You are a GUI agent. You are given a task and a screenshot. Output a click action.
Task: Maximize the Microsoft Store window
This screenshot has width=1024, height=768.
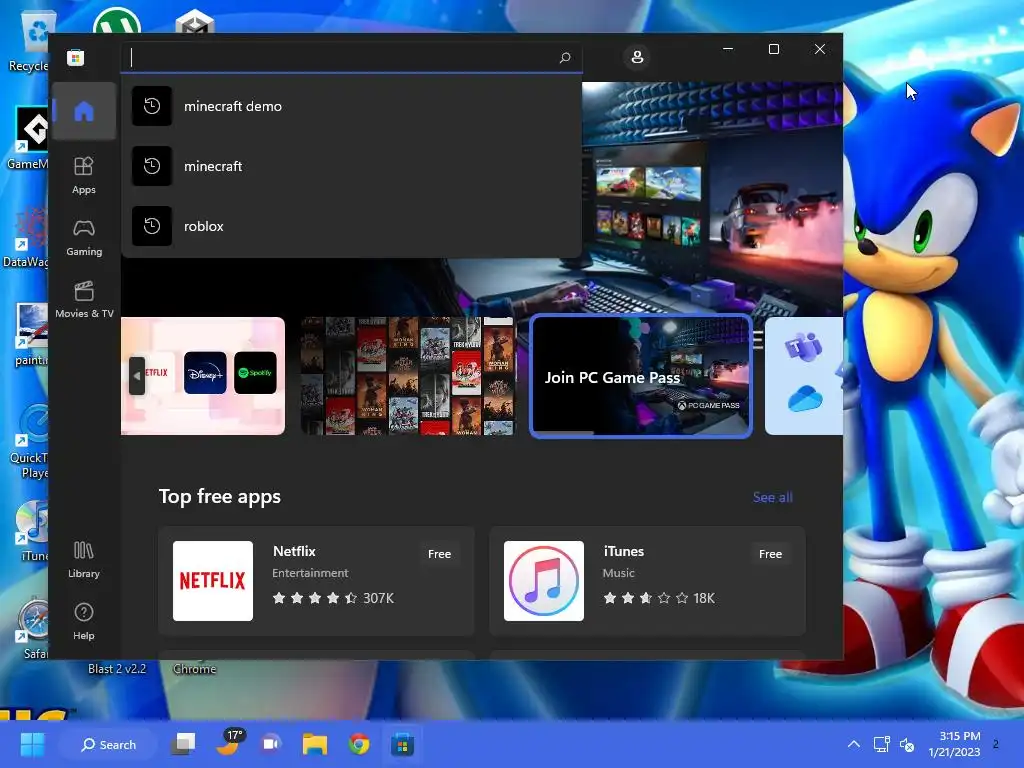coord(774,49)
